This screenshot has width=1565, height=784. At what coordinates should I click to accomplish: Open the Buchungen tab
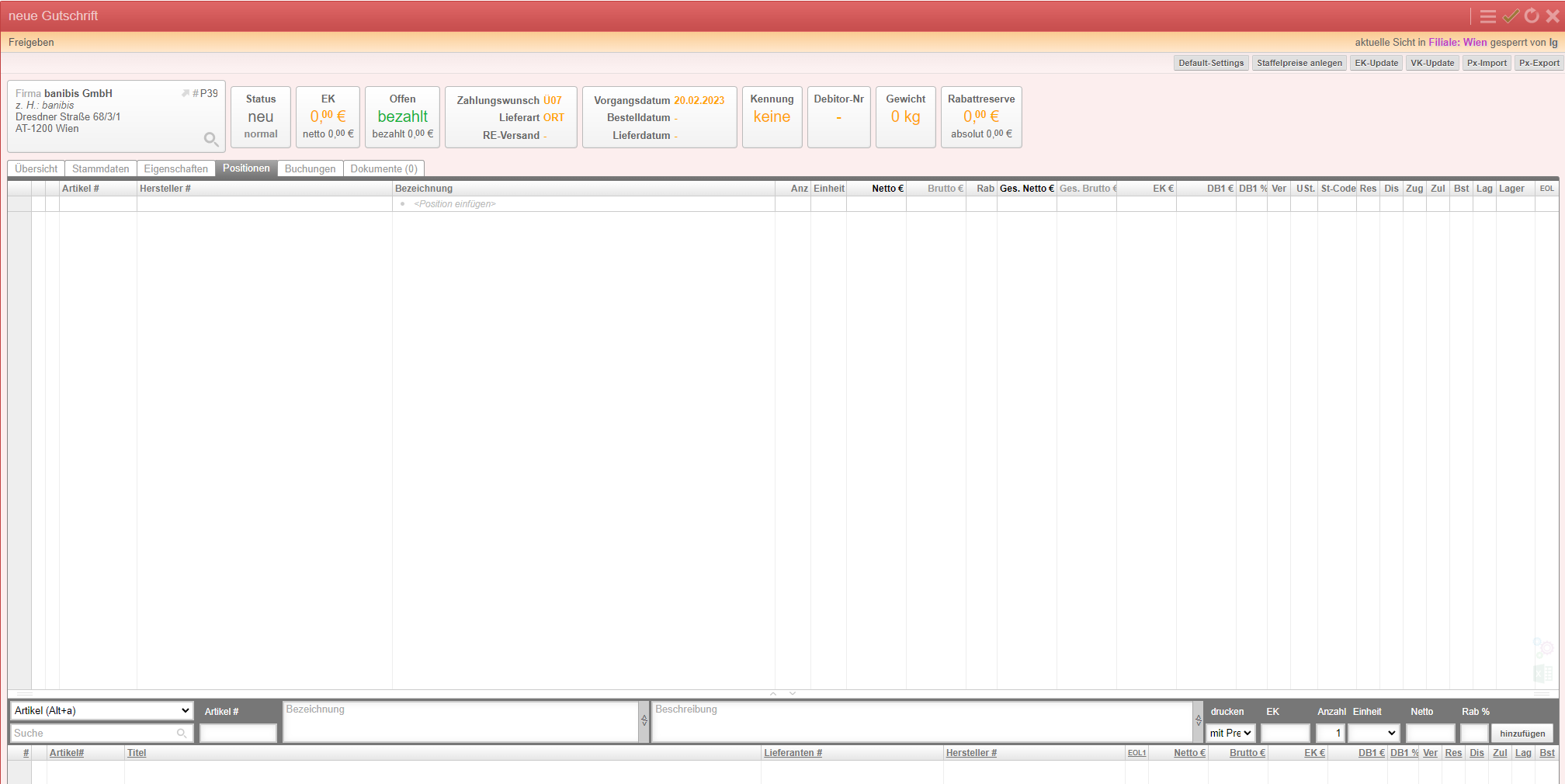311,168
